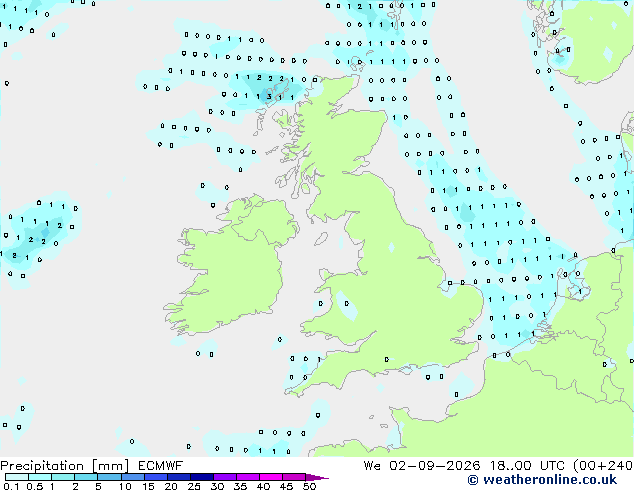Select the 0.5–1 mm legend color swatch

tap(40, 477)
